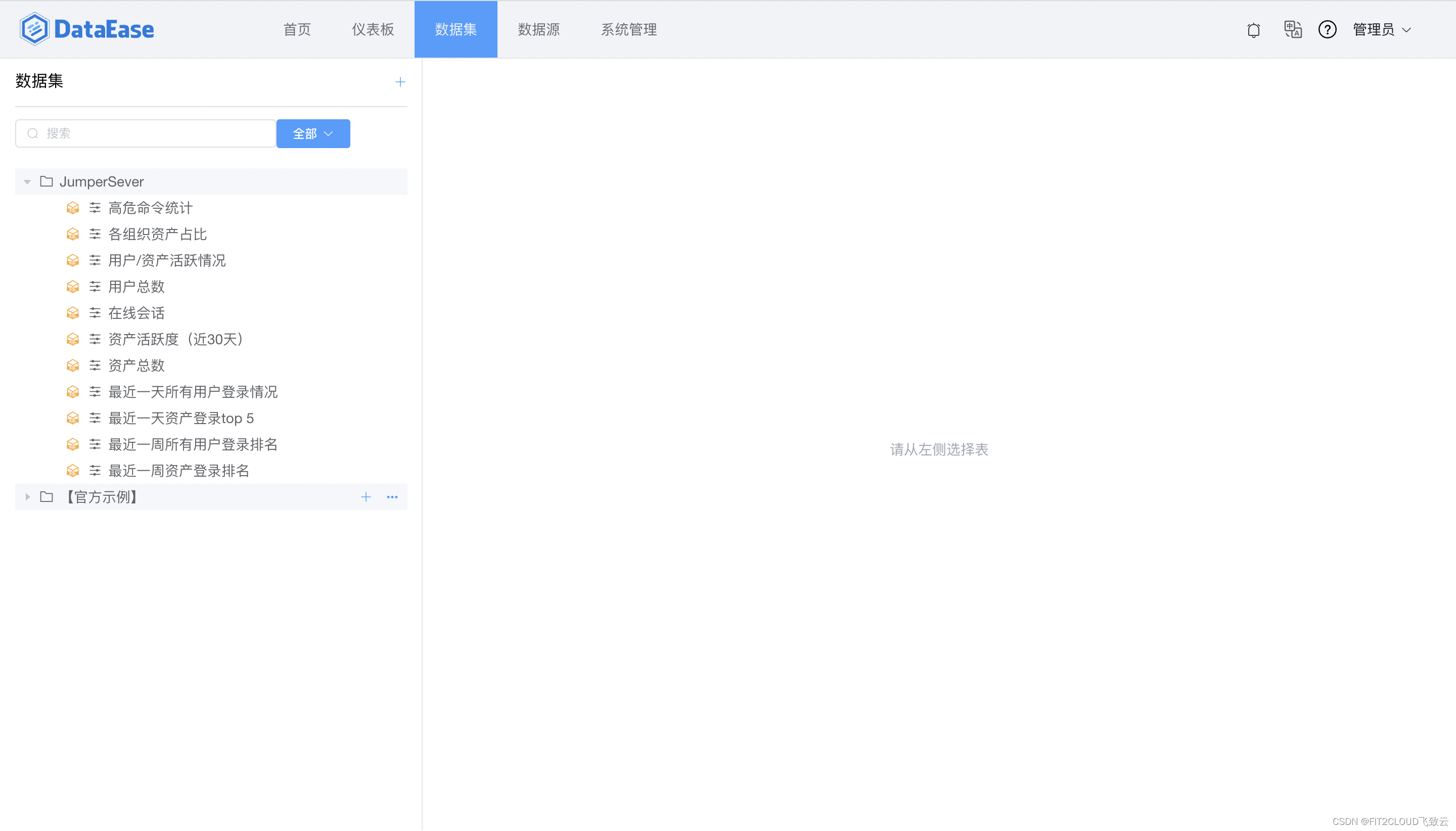Click the plus icon beside 数据集 heading
The image size is (1456, 831).
pos(400,81)
